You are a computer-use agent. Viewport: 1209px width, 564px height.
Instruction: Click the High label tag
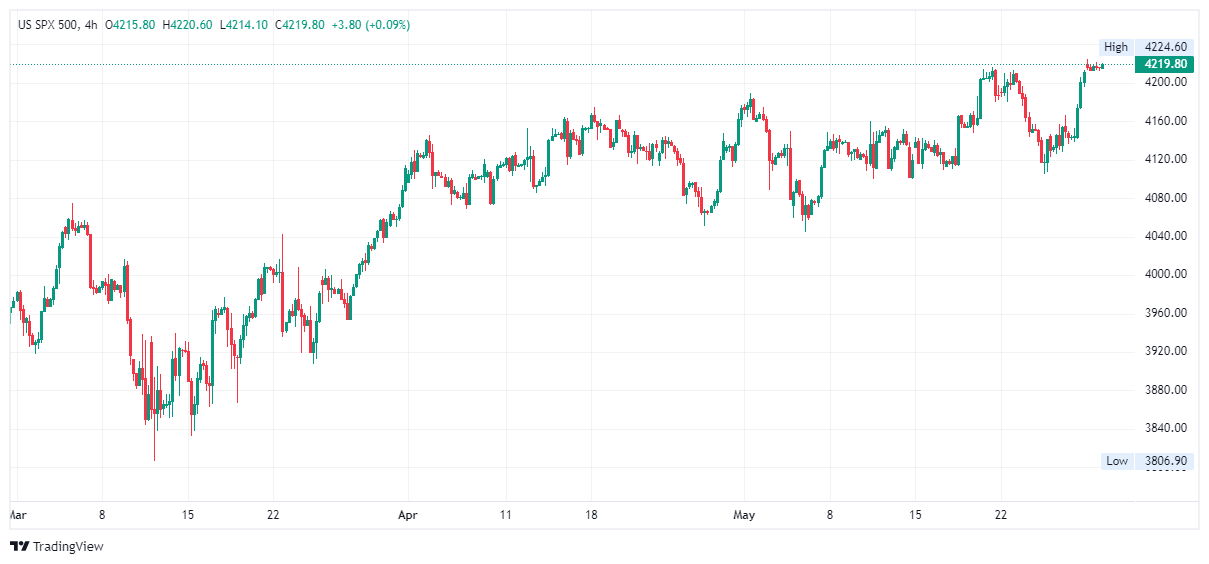pos(1116,47)
